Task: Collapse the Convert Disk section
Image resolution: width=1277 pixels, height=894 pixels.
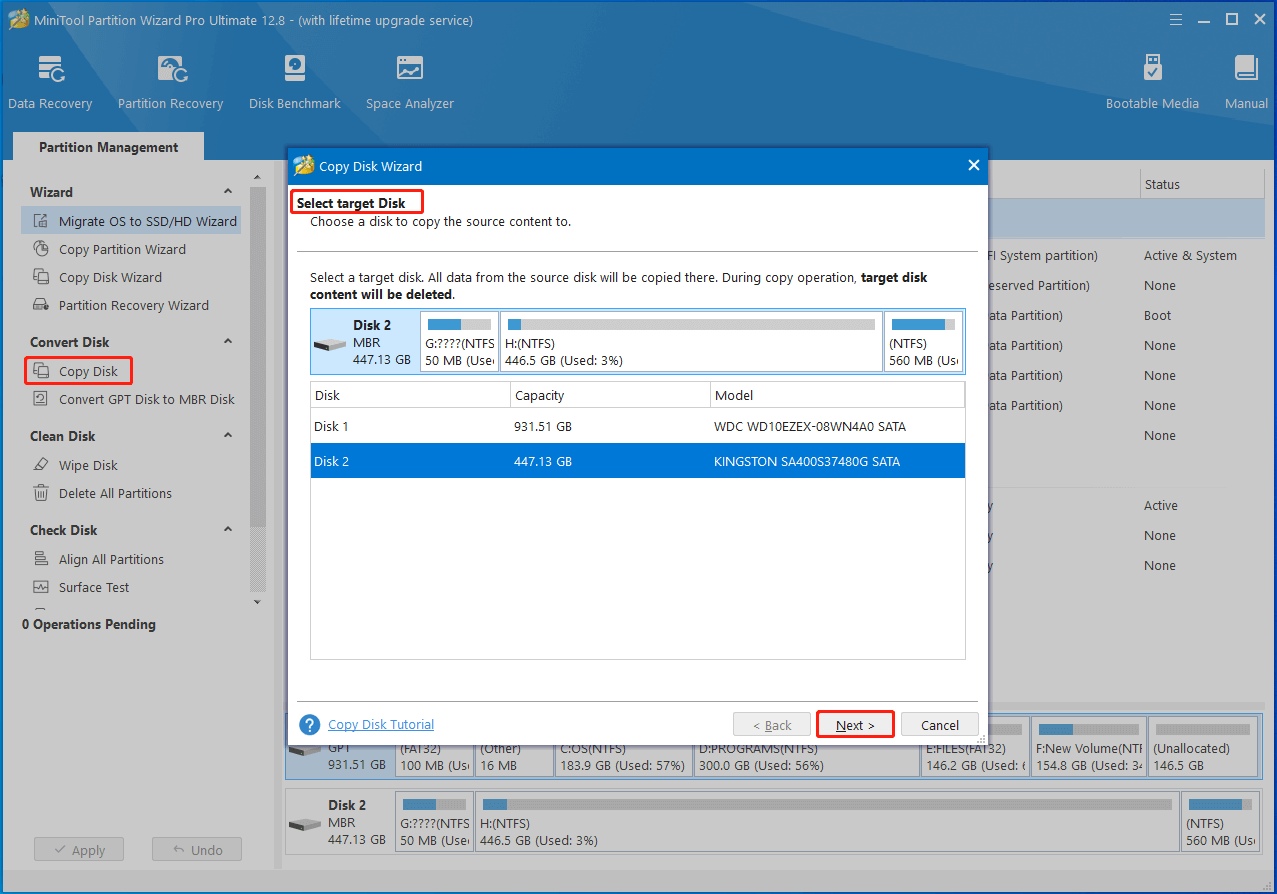Action: pos(228,342)
